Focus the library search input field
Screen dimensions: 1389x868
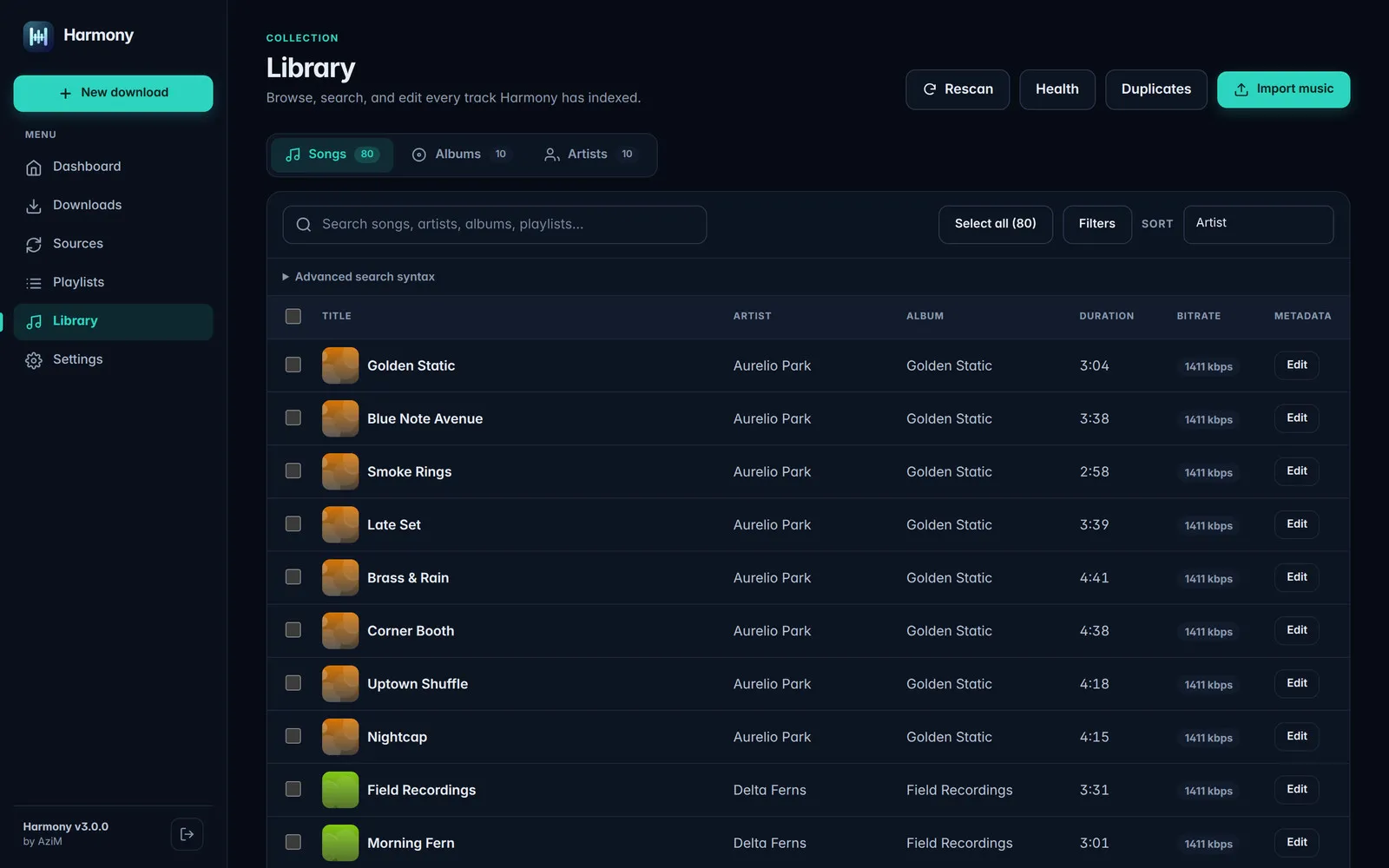coord(494,224)
